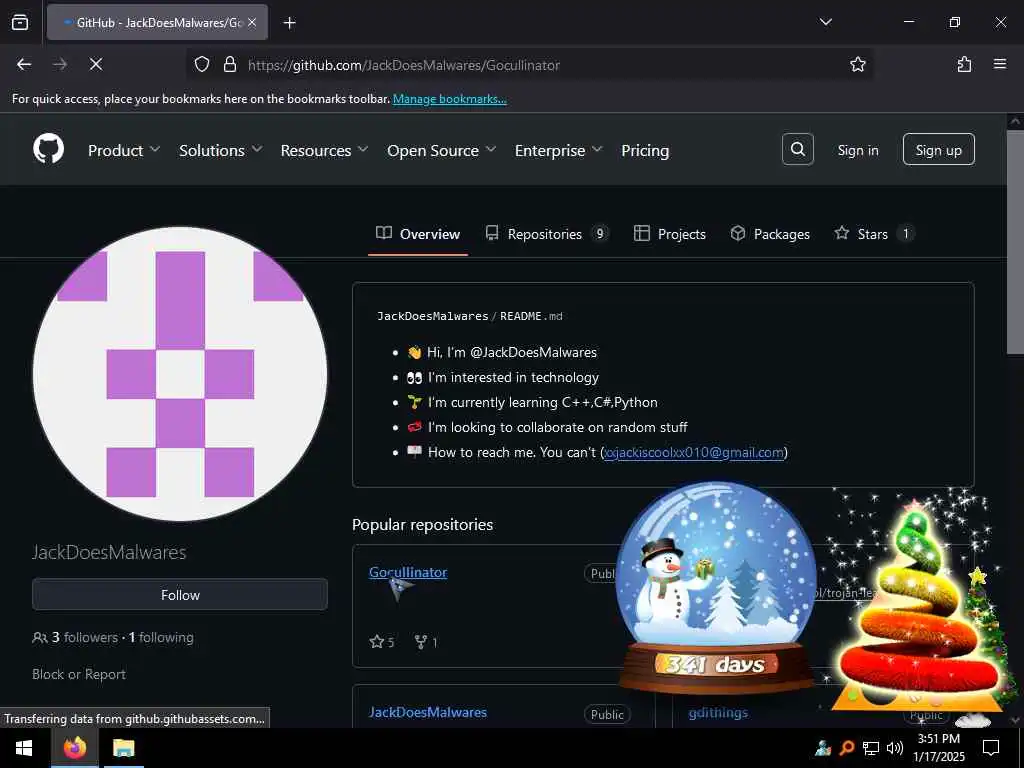This screenshot has width=1024, height=768.
Task: Click the JackDoesMalwares profile avatar
Action: click(x=180, y=374)
